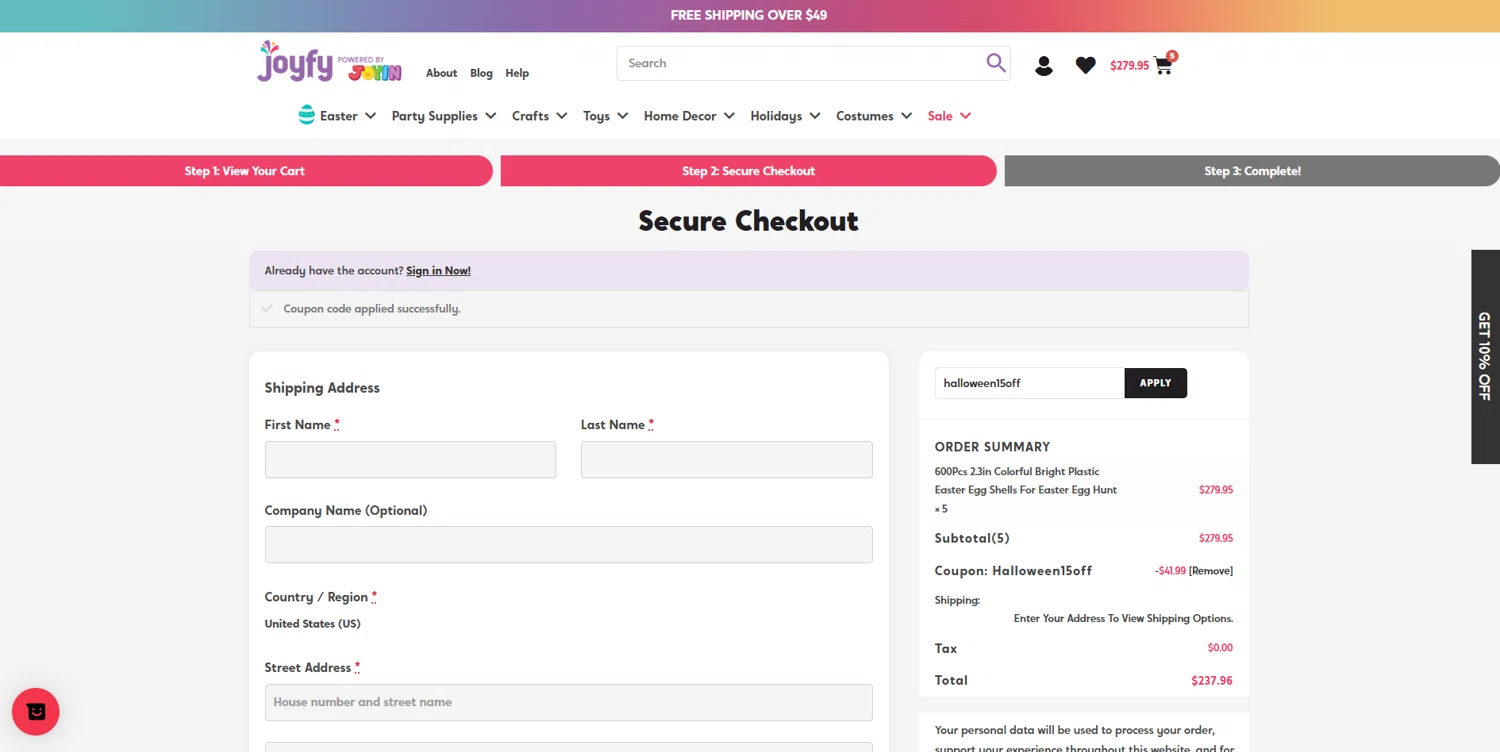
Task: Click the Tax value $0.00
Action: click(x=1220, y=648)
